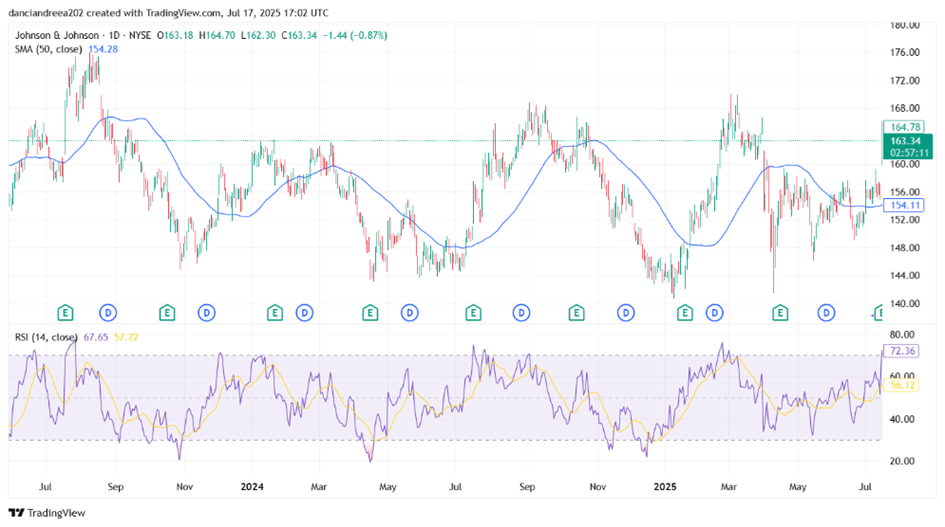Click the earnings marker in April 2024

tap(369, 313)
